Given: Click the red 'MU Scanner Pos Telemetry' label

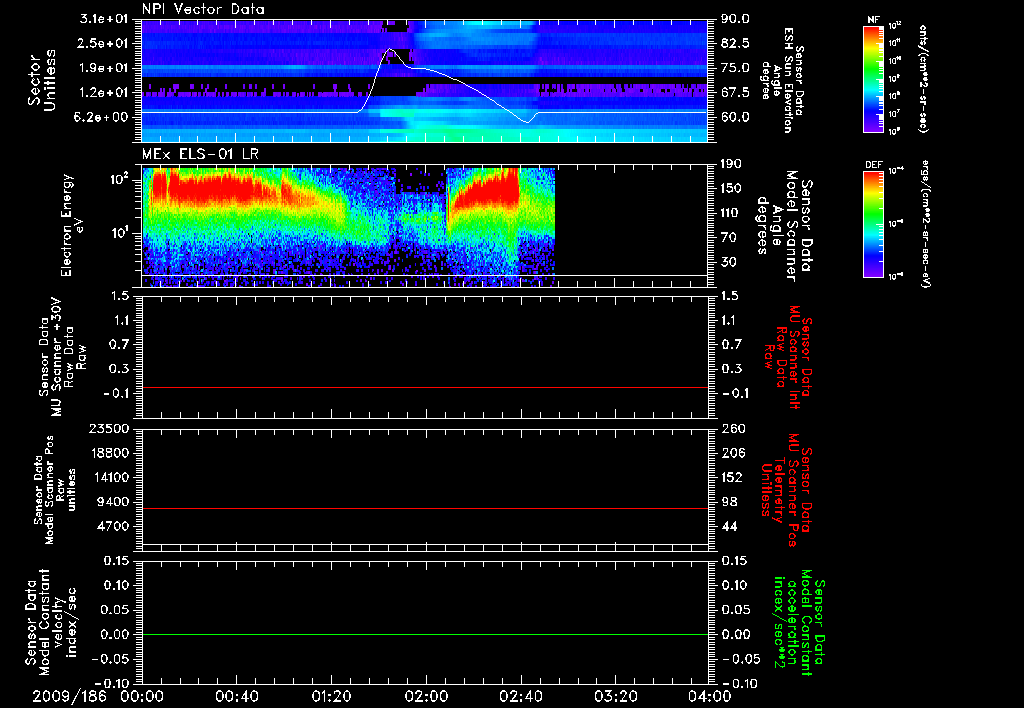Looking at the screenshot, I should (788, 490).
